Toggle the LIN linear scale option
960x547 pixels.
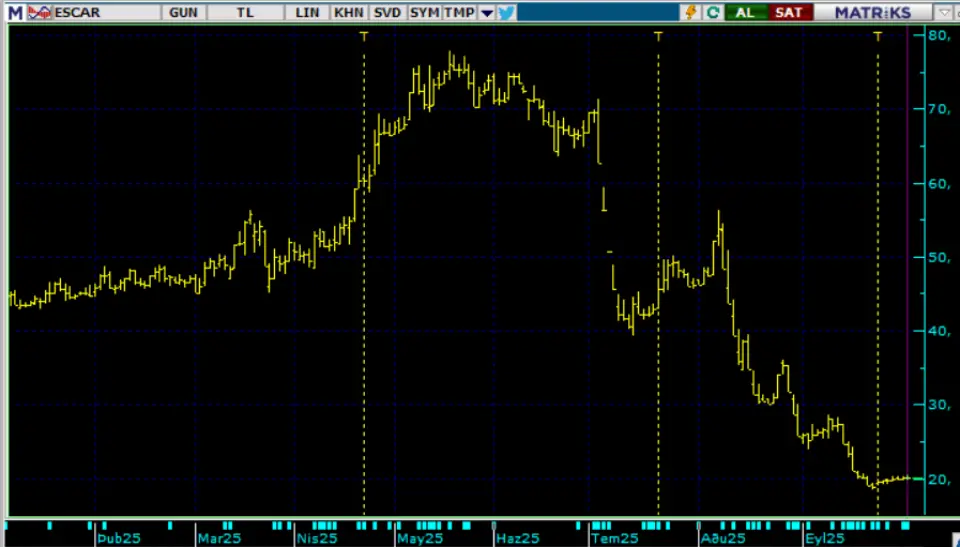308,12
